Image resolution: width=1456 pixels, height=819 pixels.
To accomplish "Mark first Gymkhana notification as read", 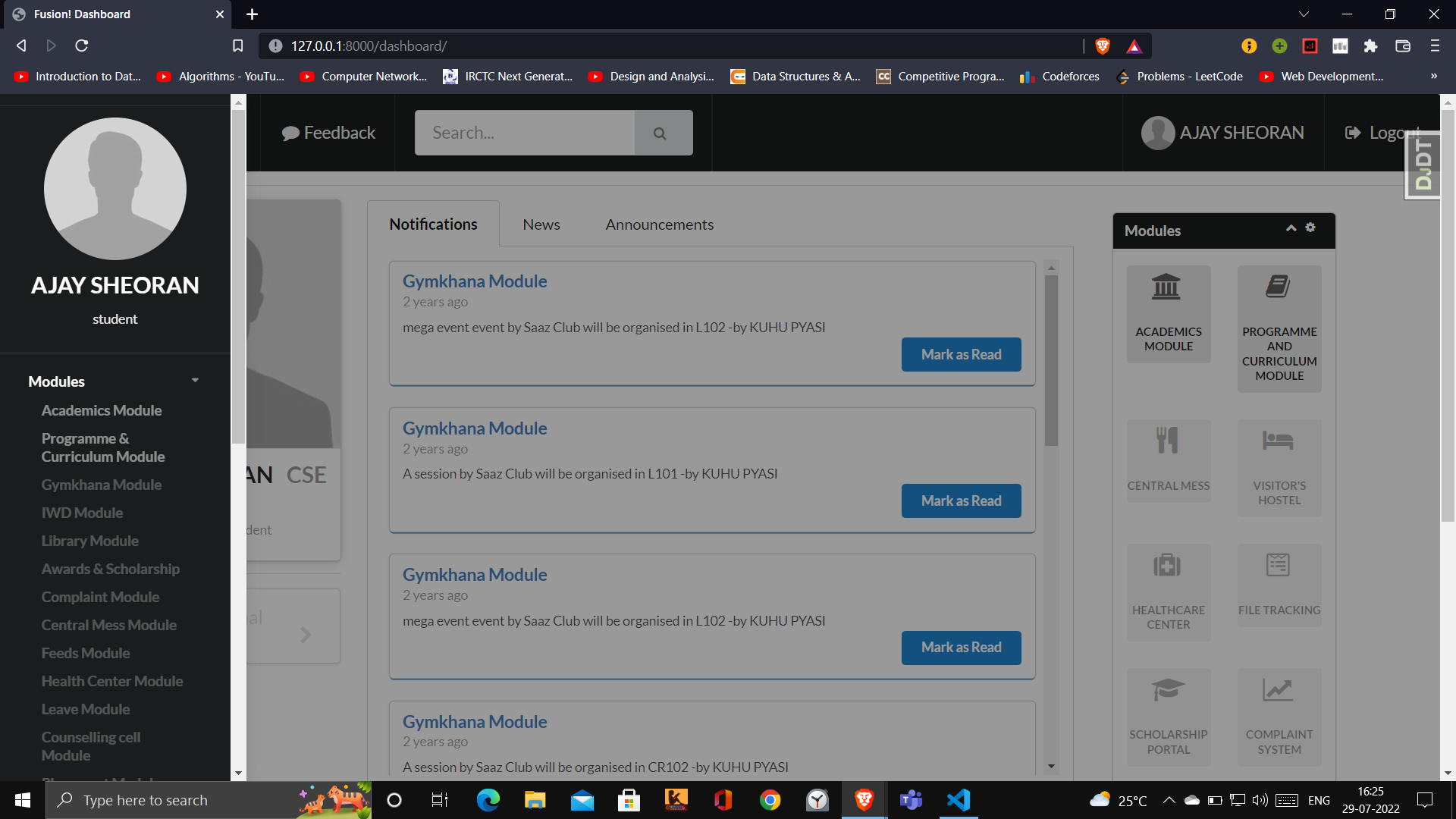I will click(961, 354).
